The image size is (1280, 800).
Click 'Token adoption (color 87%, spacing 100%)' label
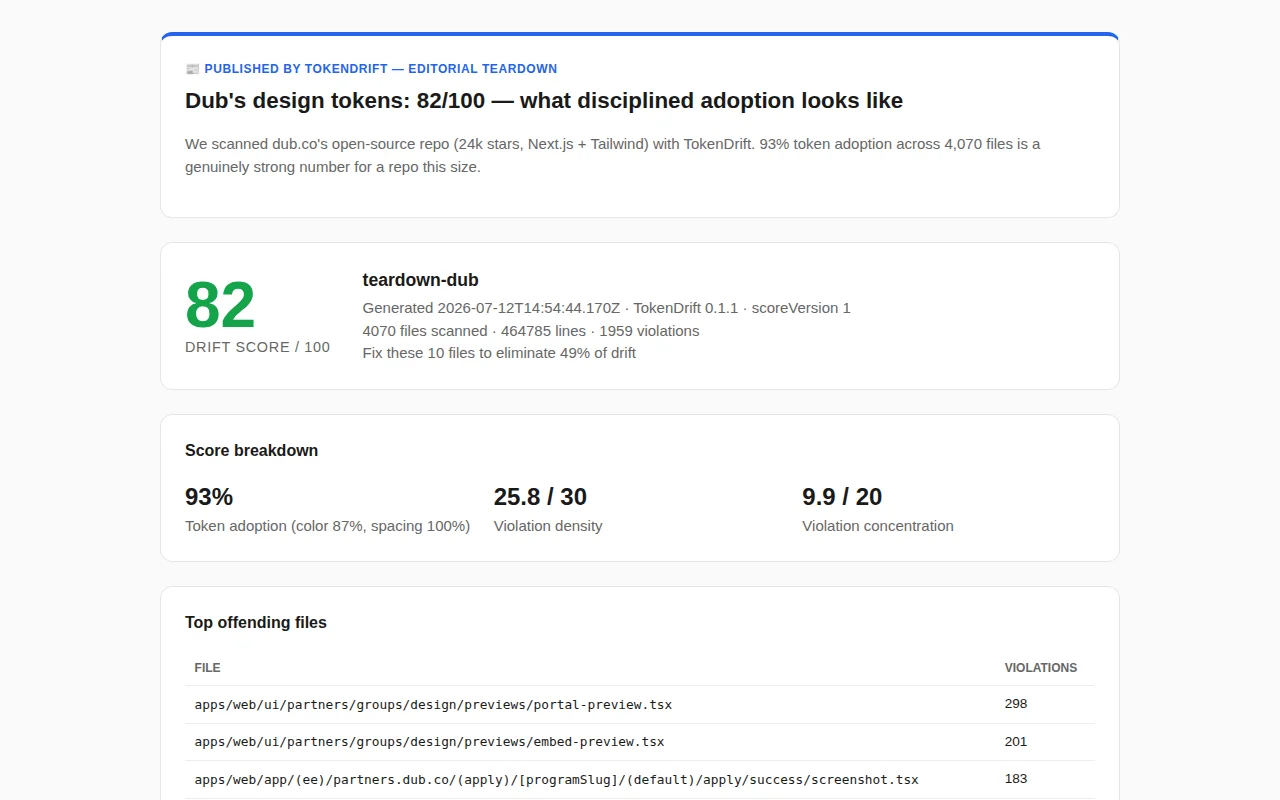327,526
